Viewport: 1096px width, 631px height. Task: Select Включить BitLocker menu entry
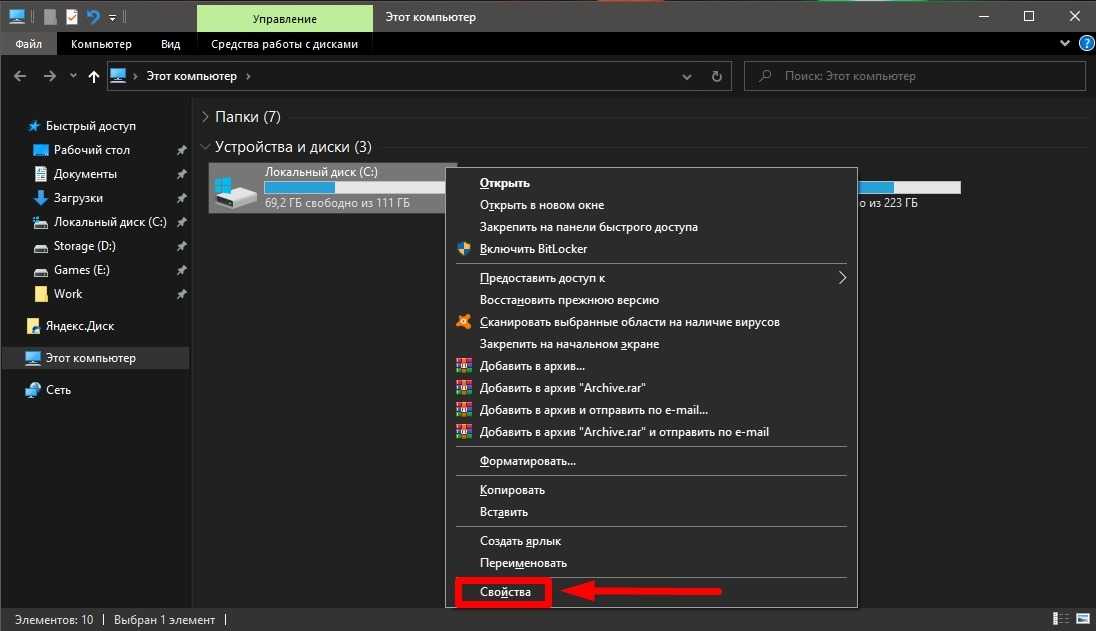(533, 249)
